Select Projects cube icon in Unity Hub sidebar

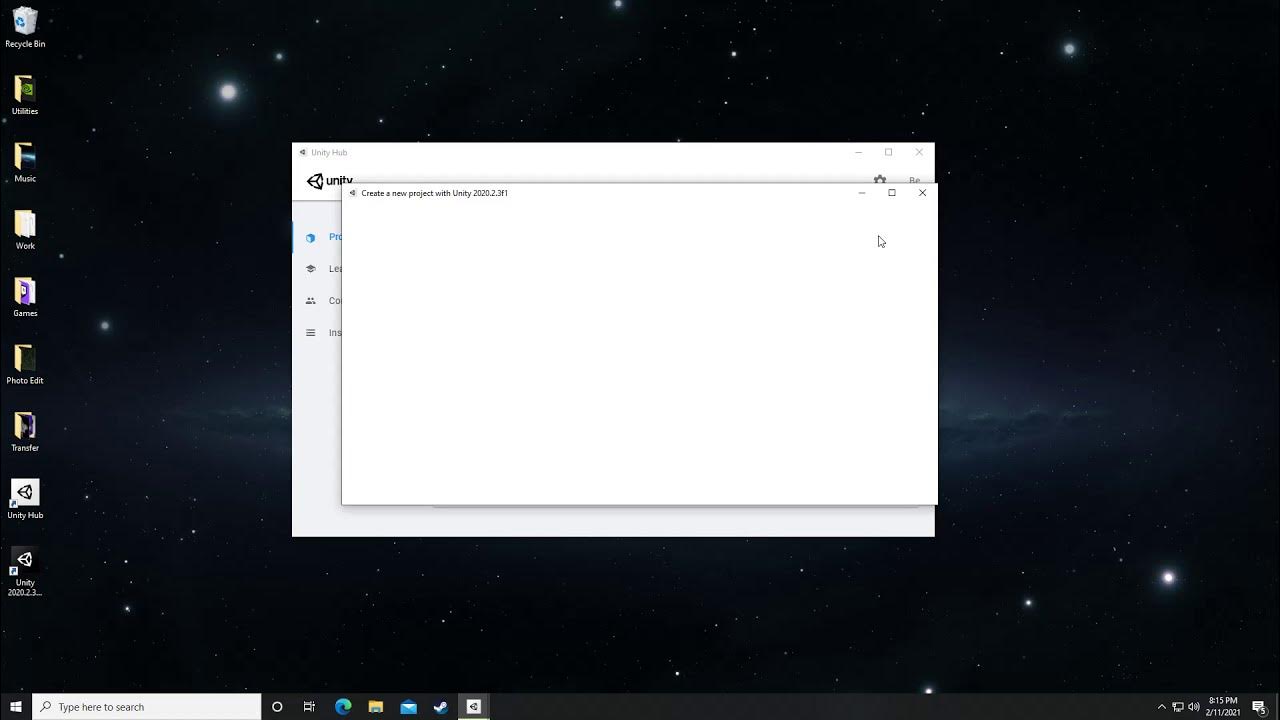tap(310, 237)
